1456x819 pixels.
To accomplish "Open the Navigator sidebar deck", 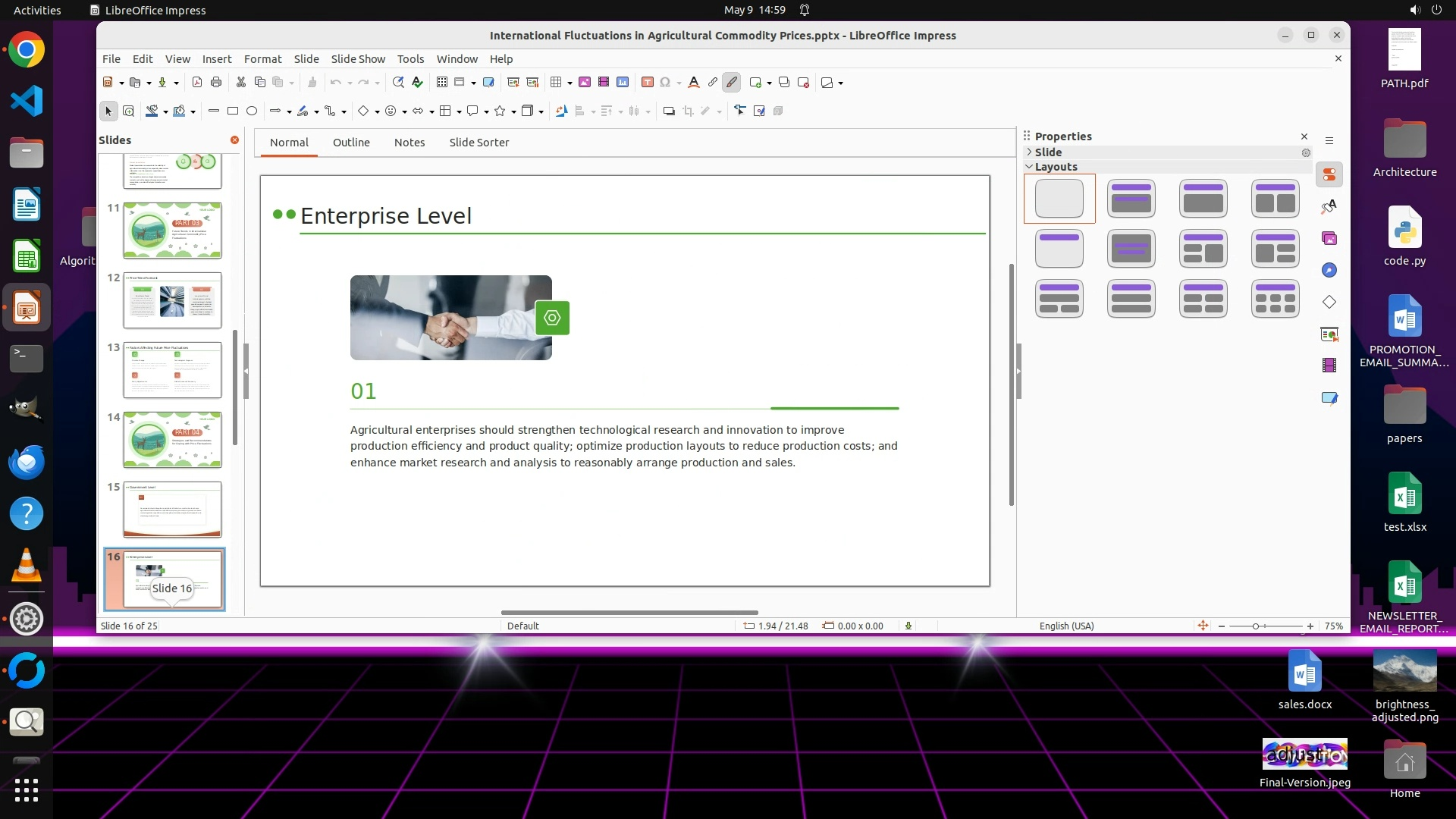I will point(1329,271).
